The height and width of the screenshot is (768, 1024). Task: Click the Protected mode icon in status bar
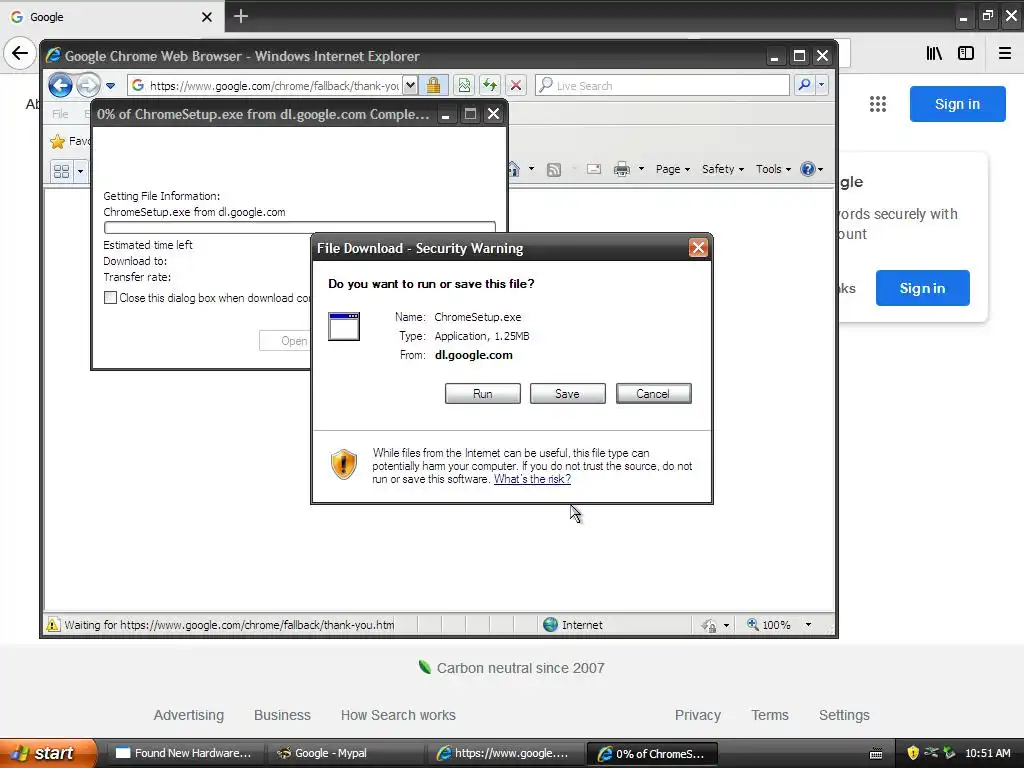pos(709,626)
